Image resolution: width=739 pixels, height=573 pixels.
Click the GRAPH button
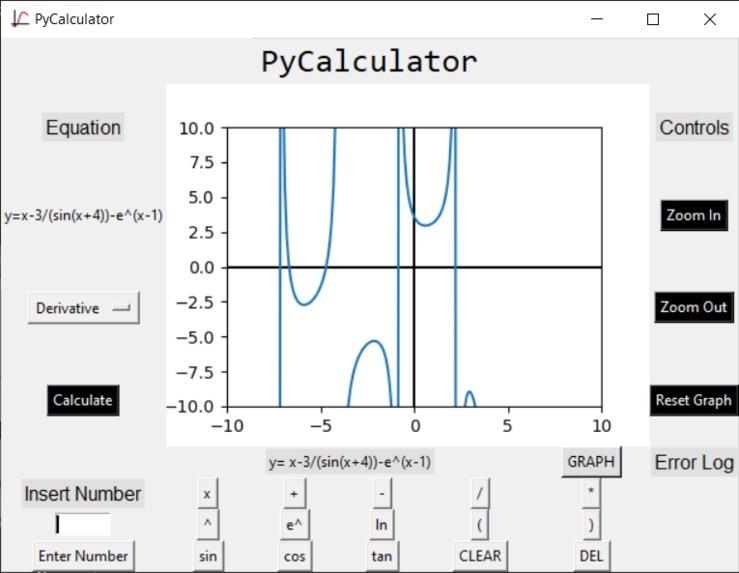[591, 462]
